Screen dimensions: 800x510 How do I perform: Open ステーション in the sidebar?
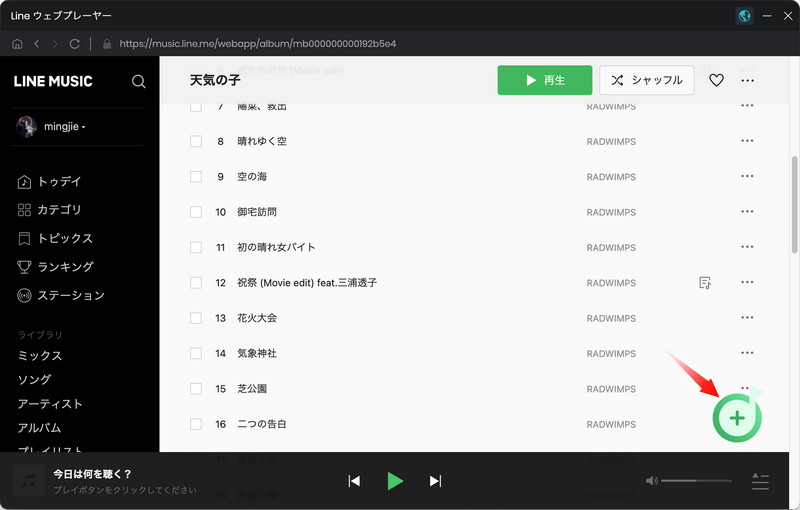click(61, 295)
